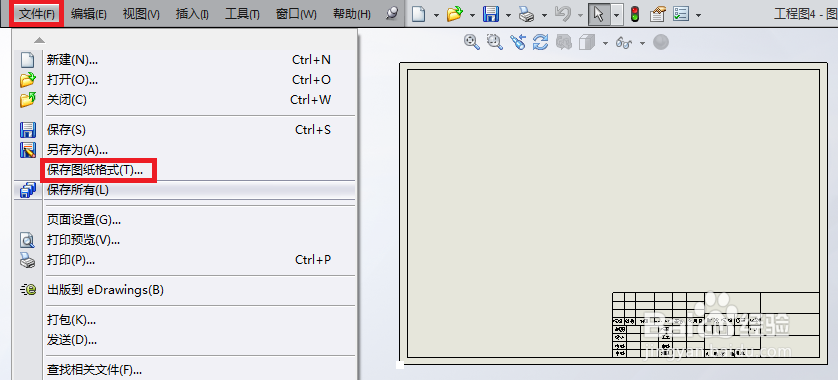Expand the Print dropdown arrow in toolbar
Screen dimensions: 838x380
(545, 15)
